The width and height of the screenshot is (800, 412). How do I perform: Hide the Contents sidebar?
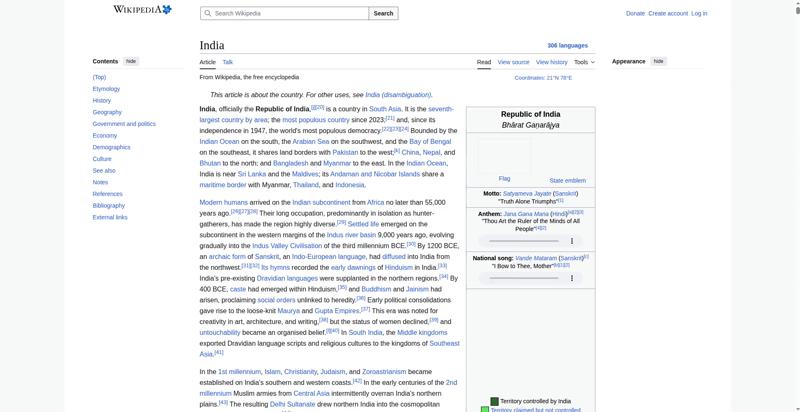click(131, 61)
